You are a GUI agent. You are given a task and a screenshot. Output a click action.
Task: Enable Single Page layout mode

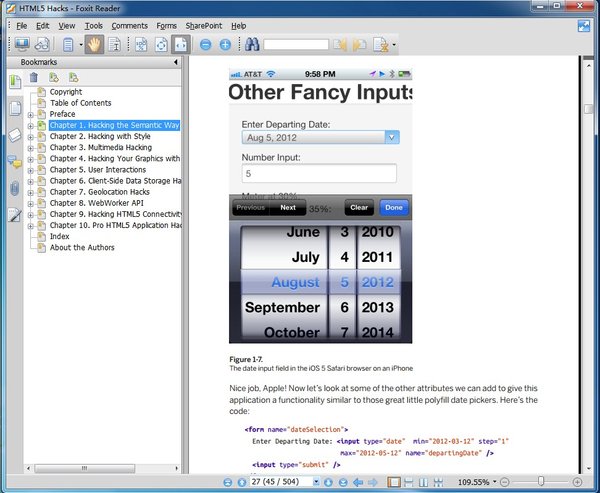coord(394,482)
